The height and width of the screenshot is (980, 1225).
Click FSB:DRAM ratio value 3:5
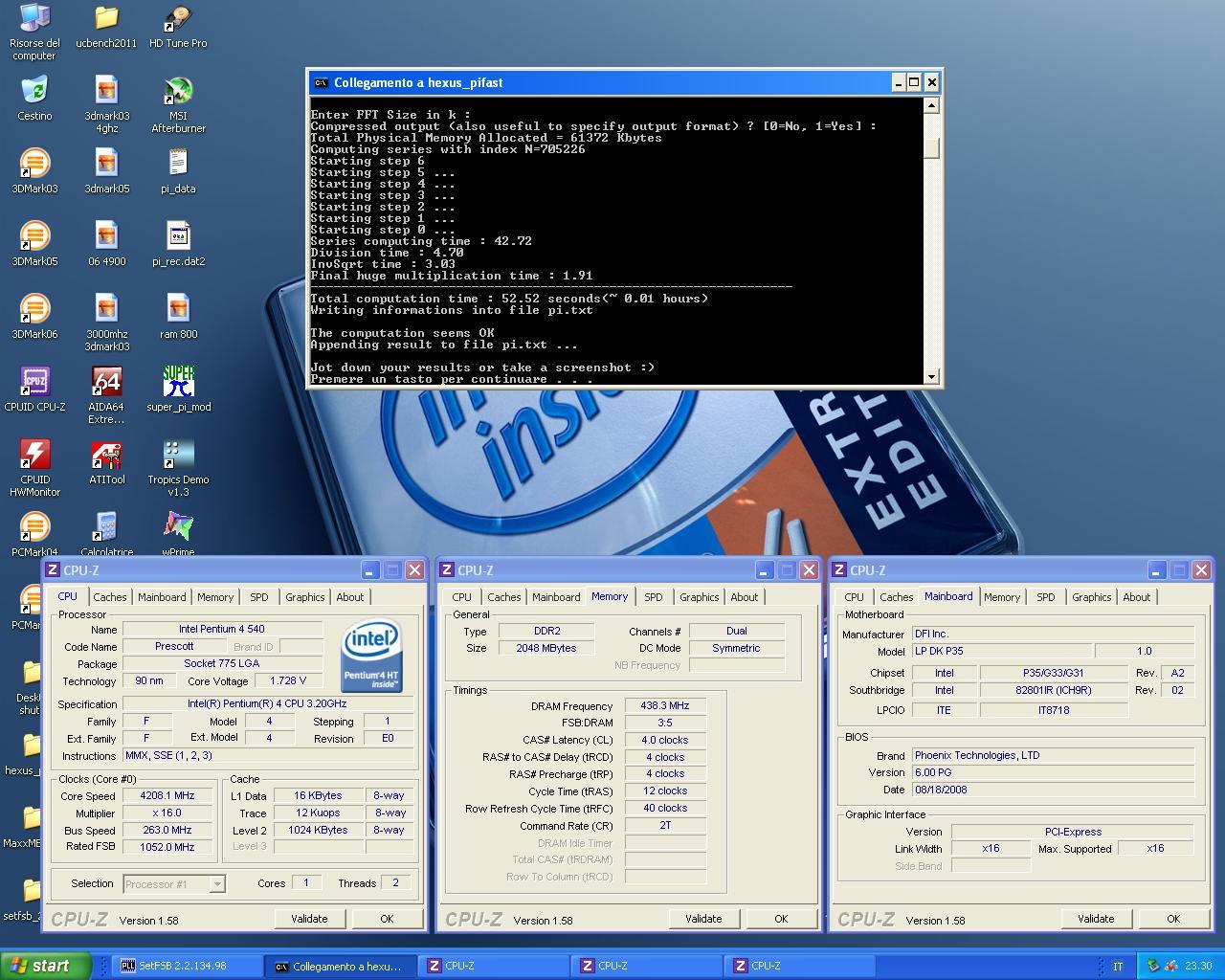pyautogui.click(x=665, y=724)
